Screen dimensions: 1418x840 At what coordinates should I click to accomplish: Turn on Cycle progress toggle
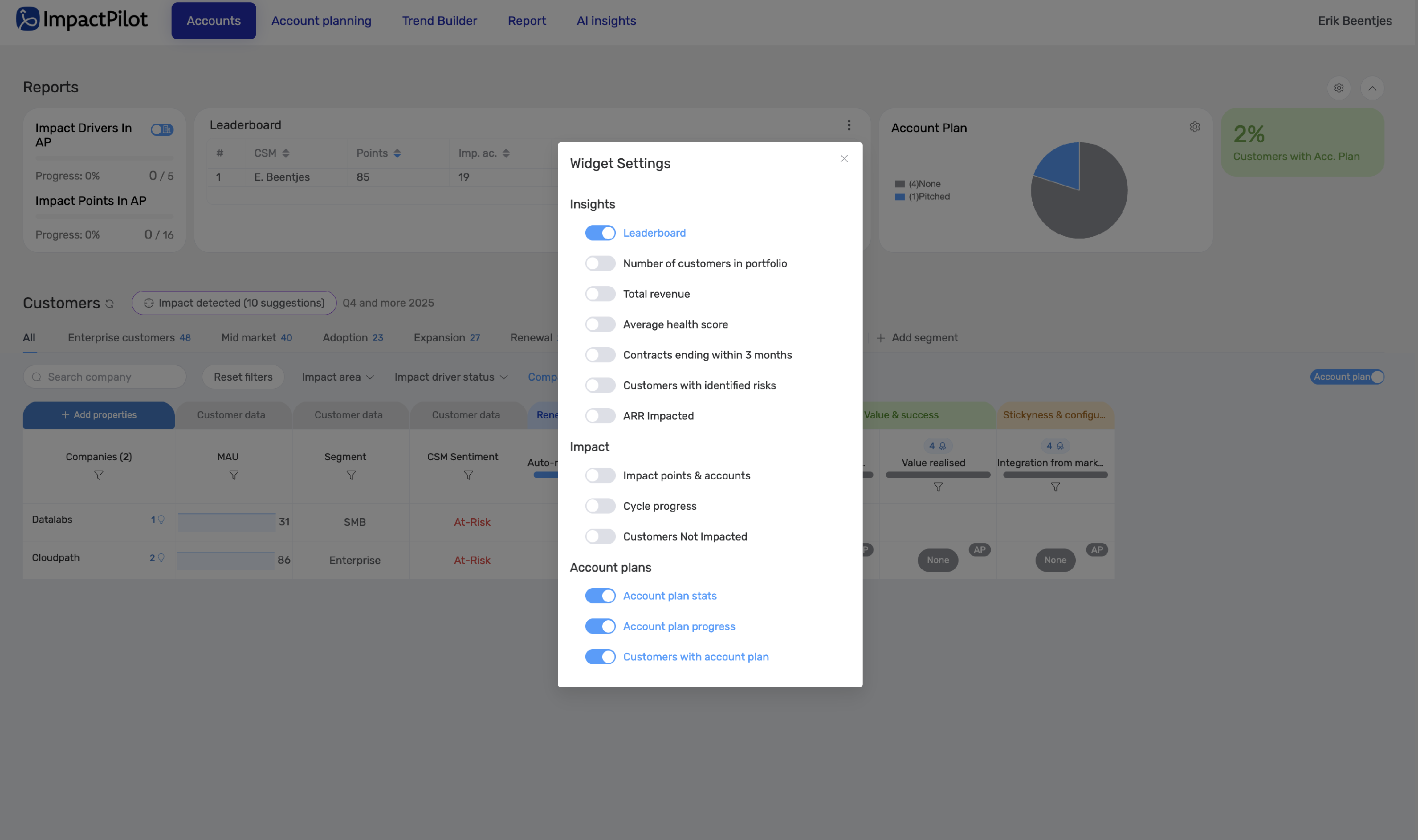tap(600, 506)
